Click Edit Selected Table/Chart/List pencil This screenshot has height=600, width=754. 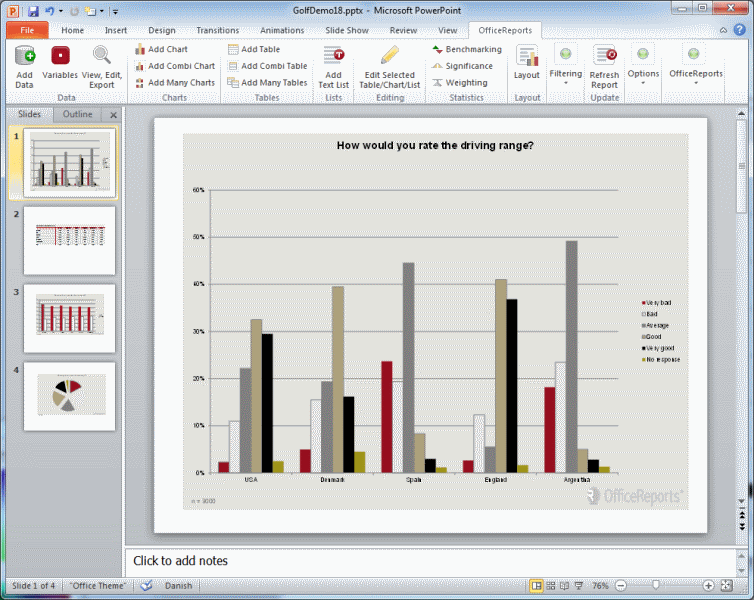click(x=390, y=55)
